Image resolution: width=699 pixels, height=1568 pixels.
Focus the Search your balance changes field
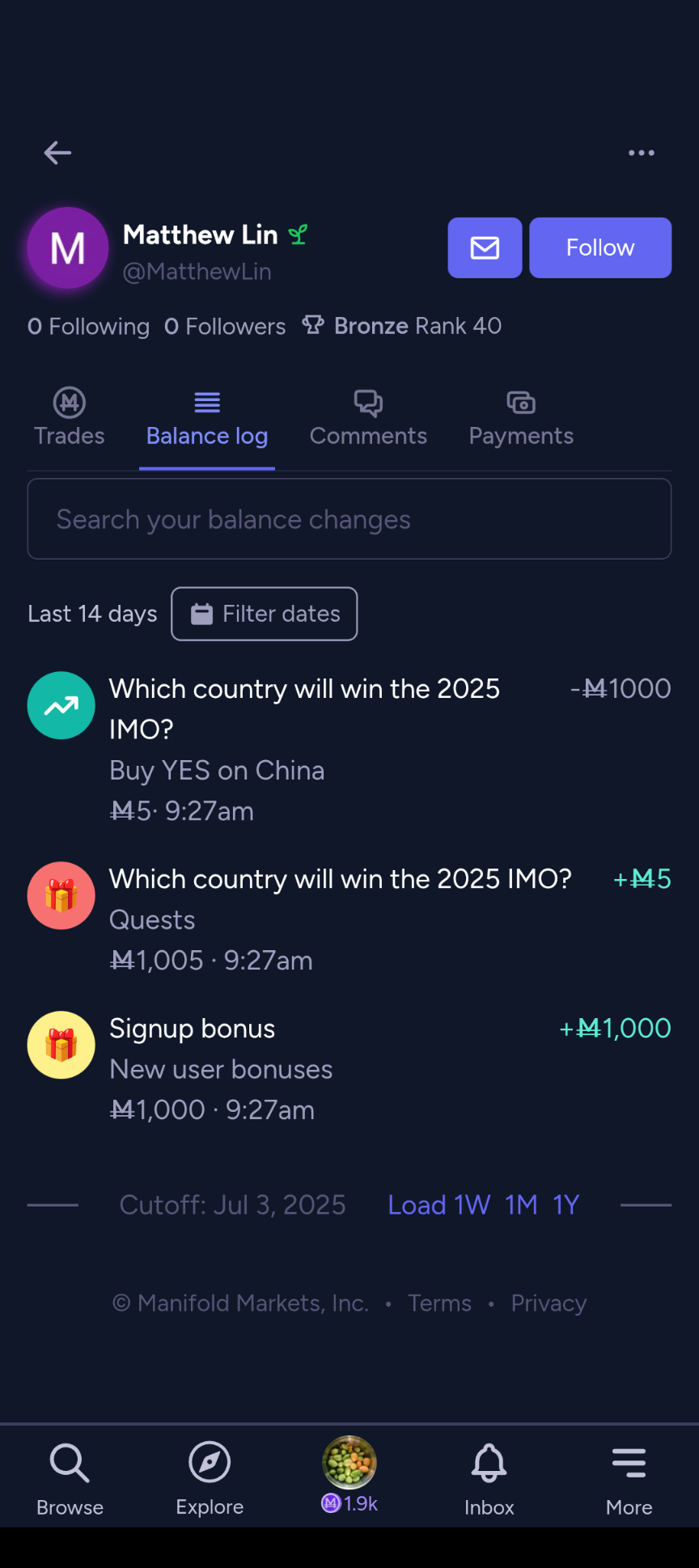click(x=349, y=519)
